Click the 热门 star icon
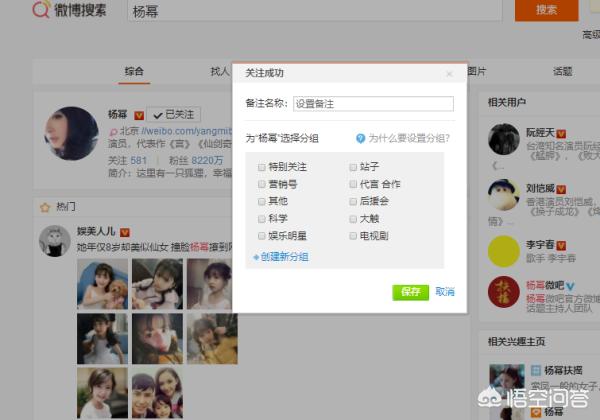 tap(45, 207)
